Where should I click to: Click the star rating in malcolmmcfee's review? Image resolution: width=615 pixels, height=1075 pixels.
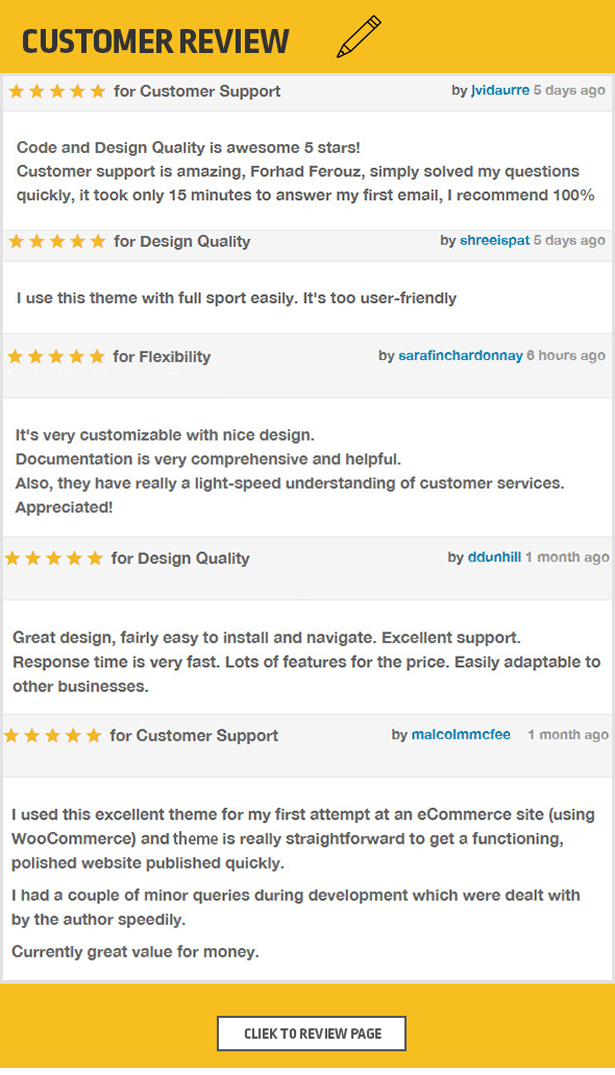pyautogui.click(x=53, y=736)
